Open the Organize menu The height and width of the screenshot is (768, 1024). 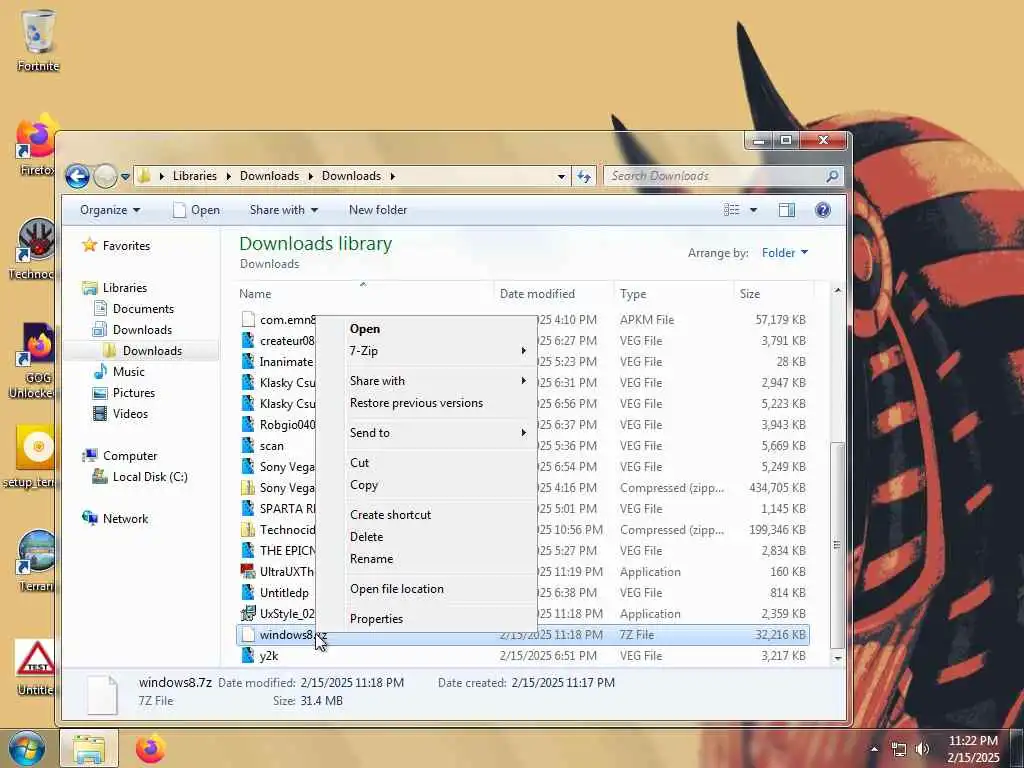tap(110, 210)
